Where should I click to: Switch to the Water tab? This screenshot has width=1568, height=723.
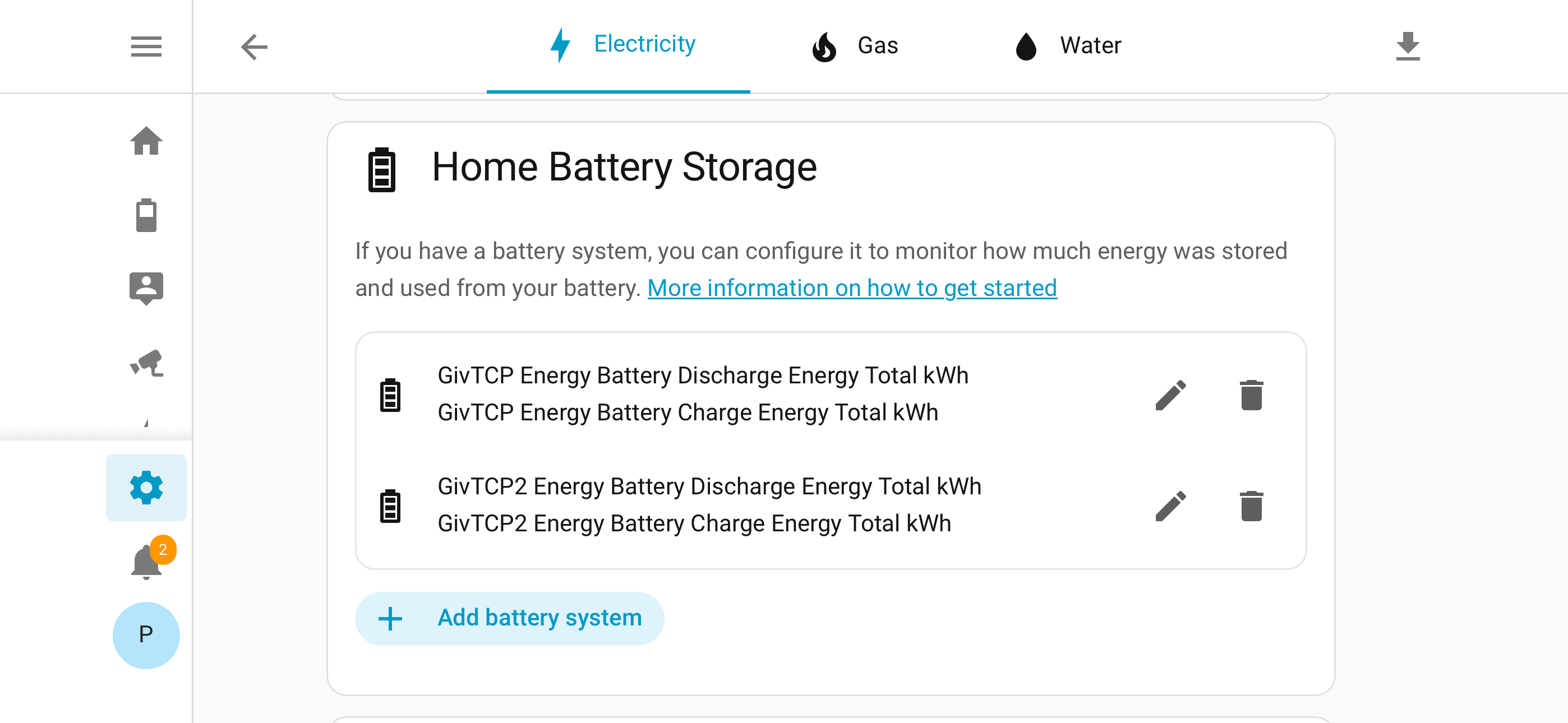1069,45
